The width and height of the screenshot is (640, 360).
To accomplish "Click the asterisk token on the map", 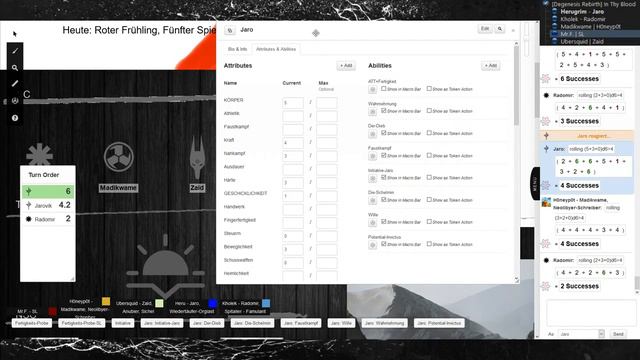I will [39, 155].
